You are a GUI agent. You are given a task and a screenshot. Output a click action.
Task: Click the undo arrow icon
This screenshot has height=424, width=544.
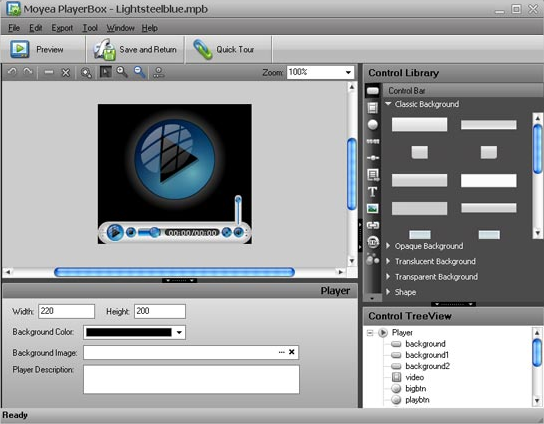pyautogui.click(x=12, y=72)
